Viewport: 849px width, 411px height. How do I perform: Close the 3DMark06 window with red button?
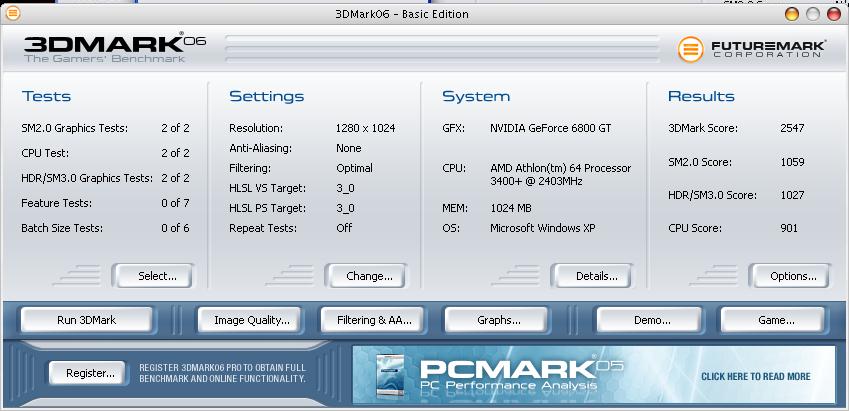[x=834, y=14]
